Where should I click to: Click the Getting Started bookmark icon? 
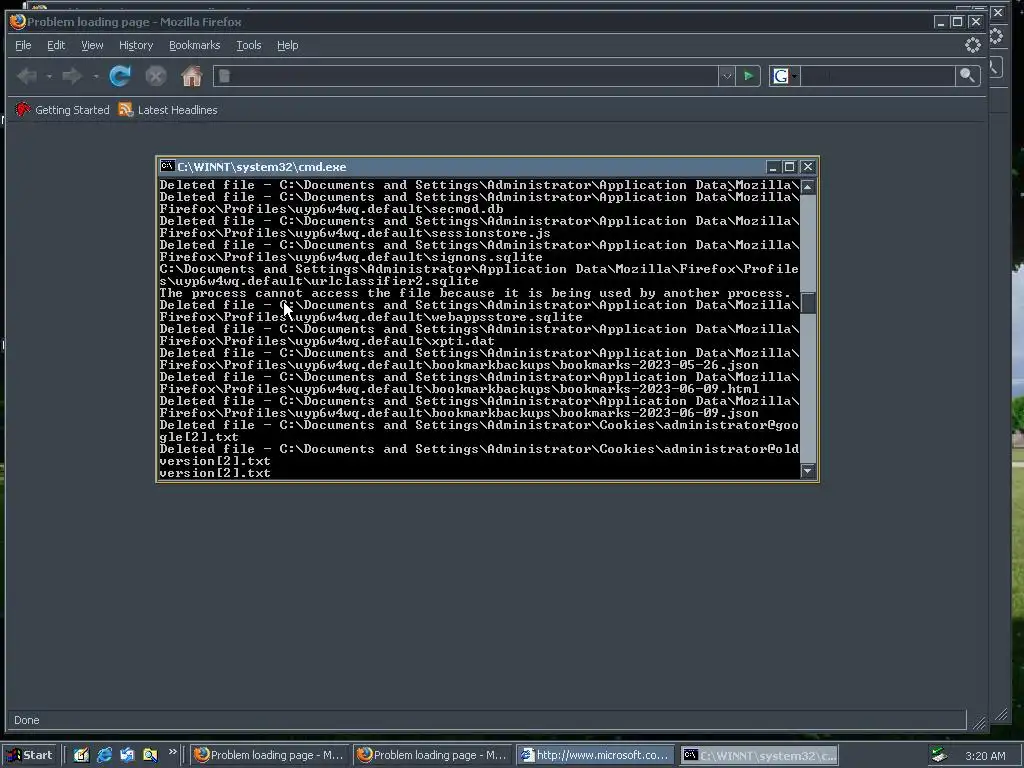click(23, 109)
